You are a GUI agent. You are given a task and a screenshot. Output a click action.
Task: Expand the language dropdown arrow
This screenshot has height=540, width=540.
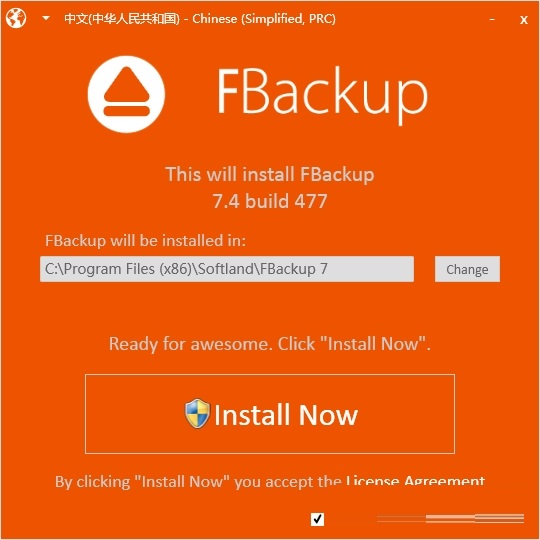point(46,18)
